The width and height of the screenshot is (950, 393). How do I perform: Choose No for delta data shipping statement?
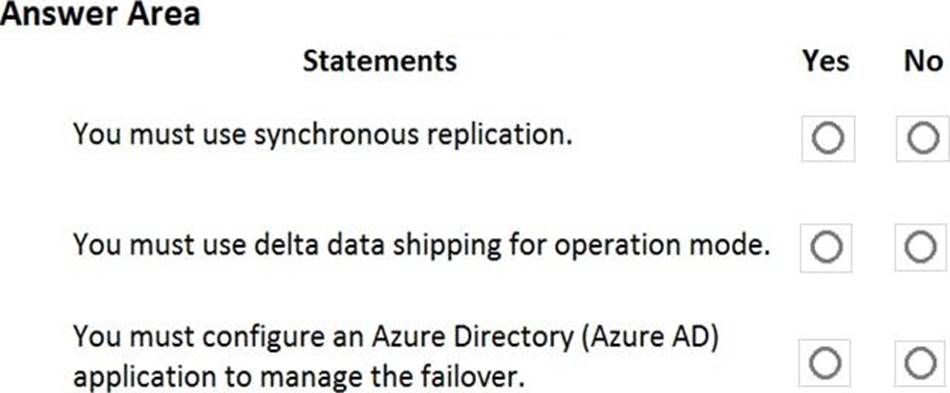921,247
